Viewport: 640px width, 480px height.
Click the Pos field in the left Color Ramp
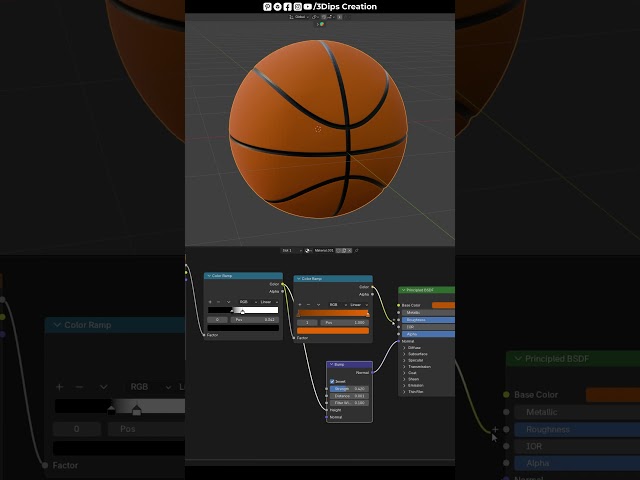(x=254, y=320)
